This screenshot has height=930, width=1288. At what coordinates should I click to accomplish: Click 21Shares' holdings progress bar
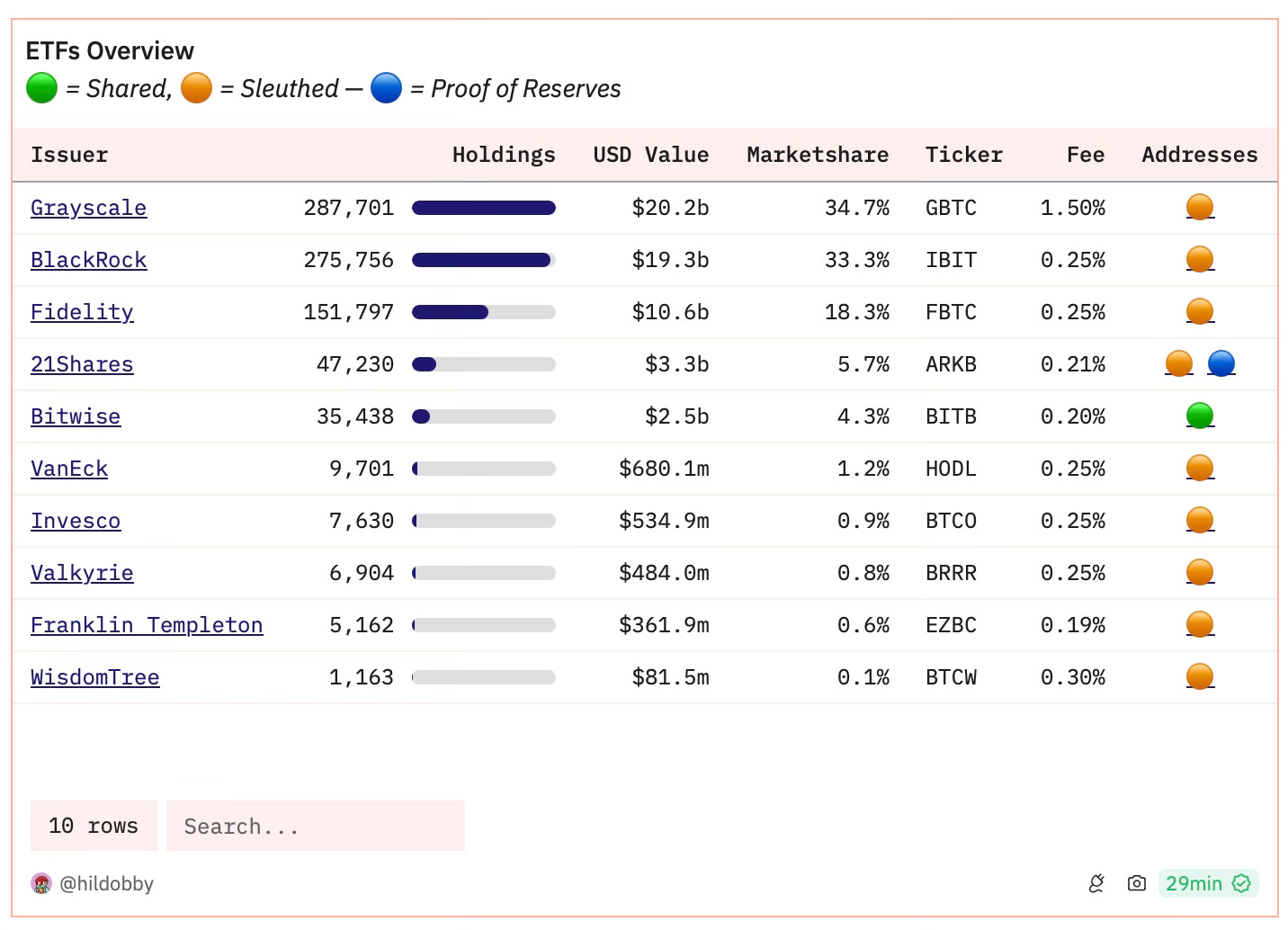484,364
